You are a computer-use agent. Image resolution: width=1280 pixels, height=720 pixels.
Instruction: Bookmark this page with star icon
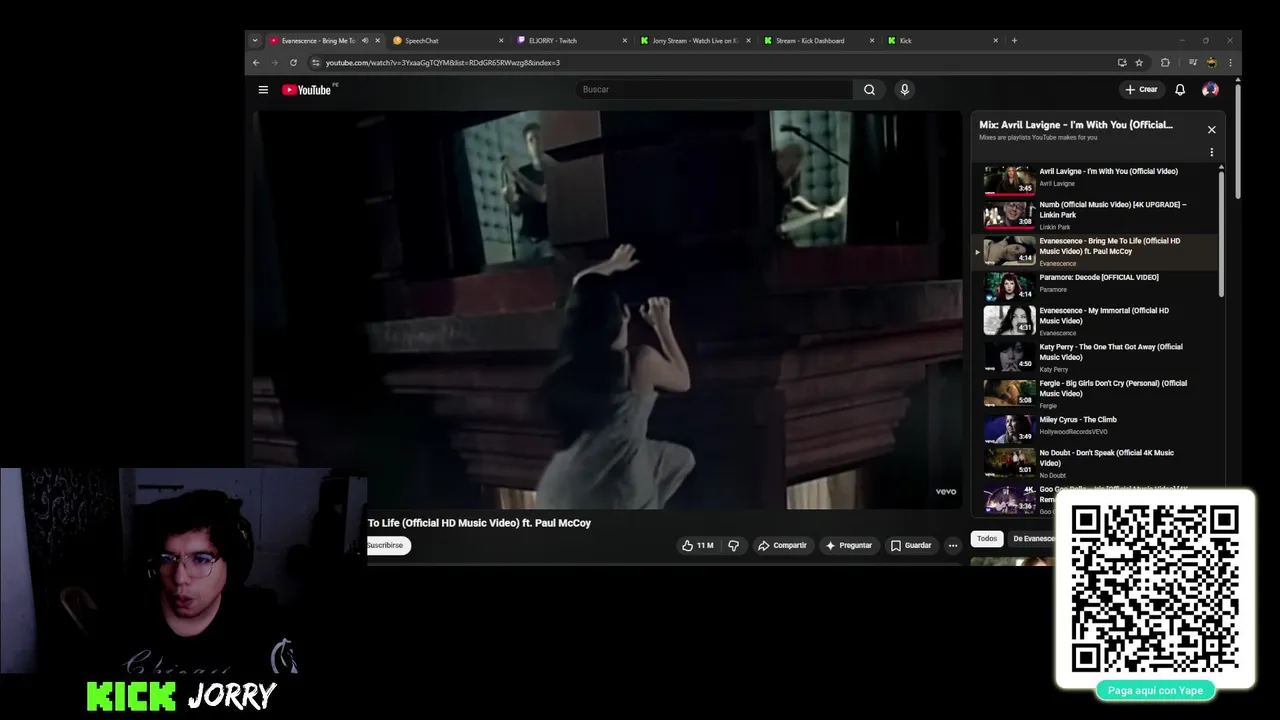[1139, 62]
